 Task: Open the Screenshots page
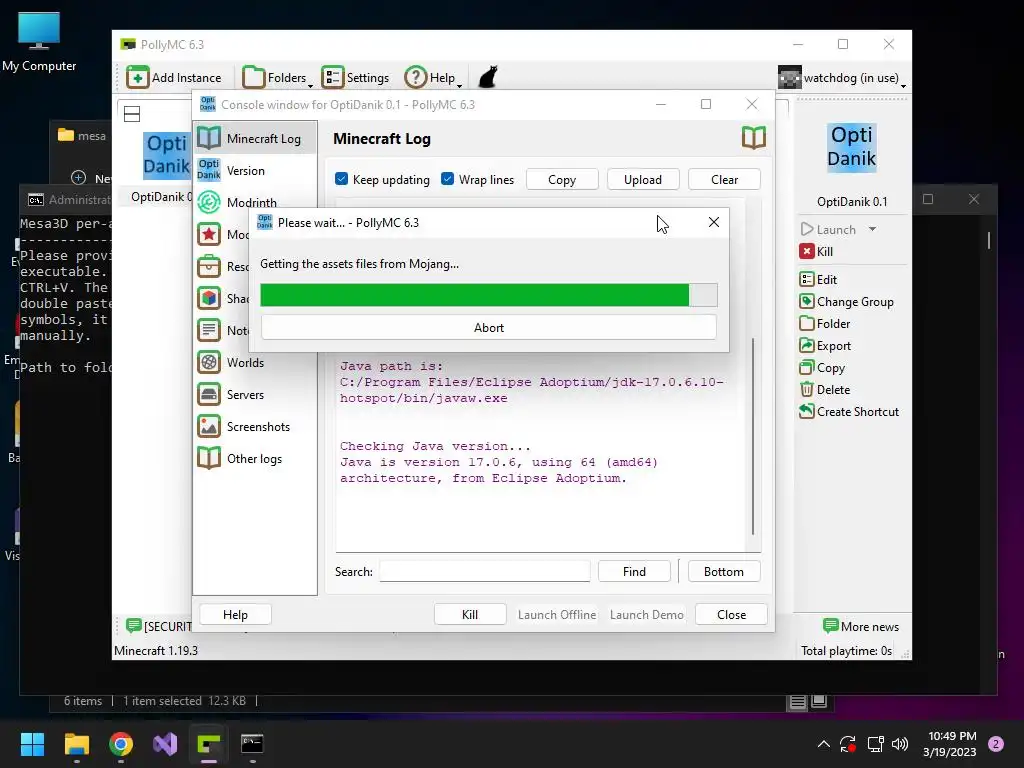pyautogui.click(x=255, y=426)
